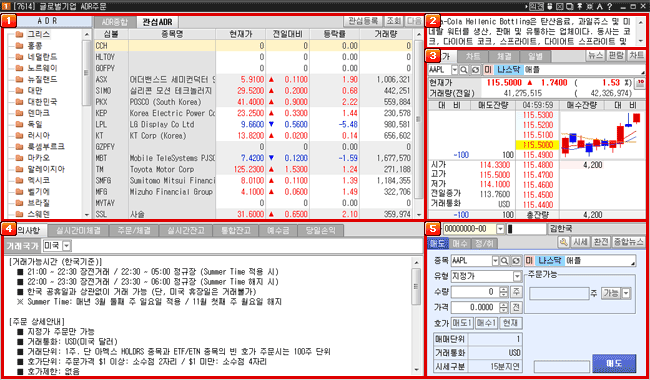This screenshot has width=650, height=380.
Task: Click the 시세 button in order panel
Action: pyautogui.click(x=580, y=242)
